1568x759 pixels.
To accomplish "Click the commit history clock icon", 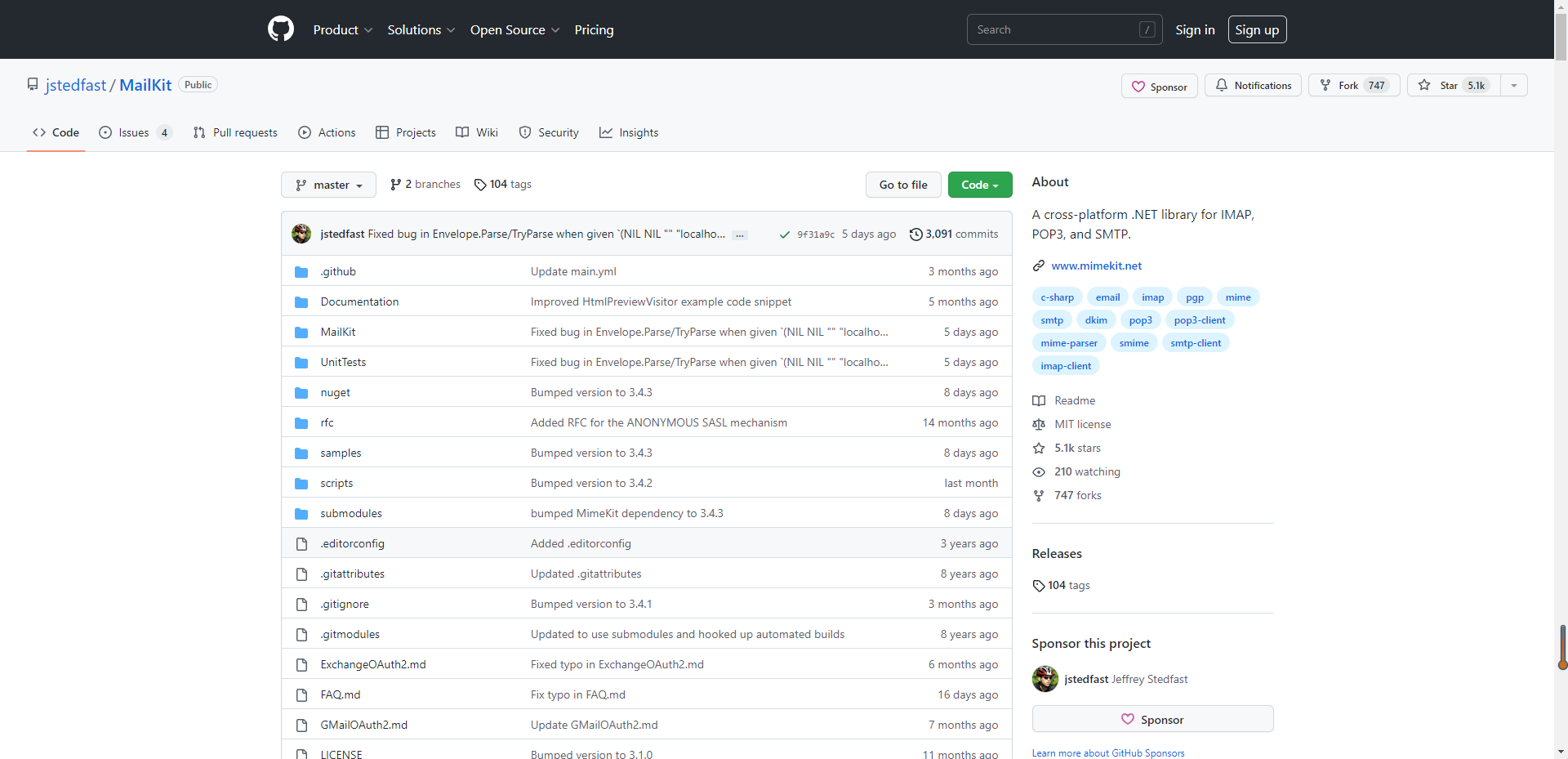I will coord(916,234).
